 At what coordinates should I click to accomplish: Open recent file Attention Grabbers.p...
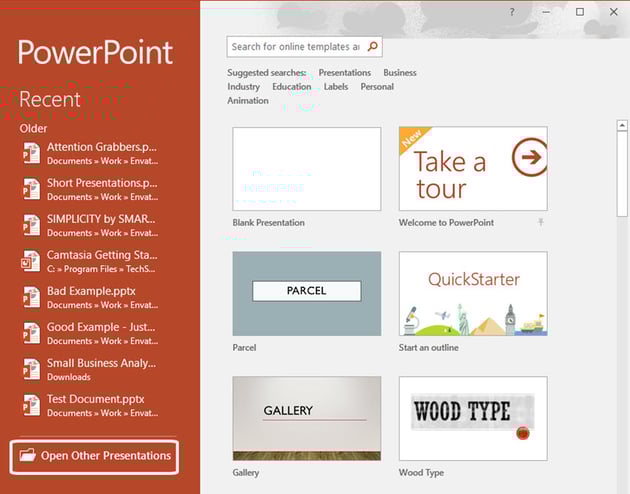90,153
